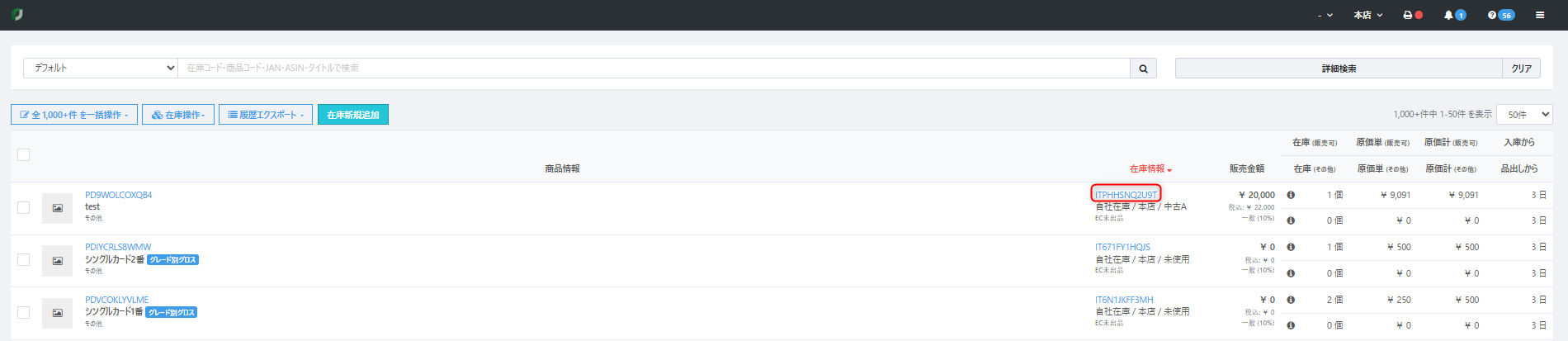
Task: Focus the stock code search field
Action: 652,69
